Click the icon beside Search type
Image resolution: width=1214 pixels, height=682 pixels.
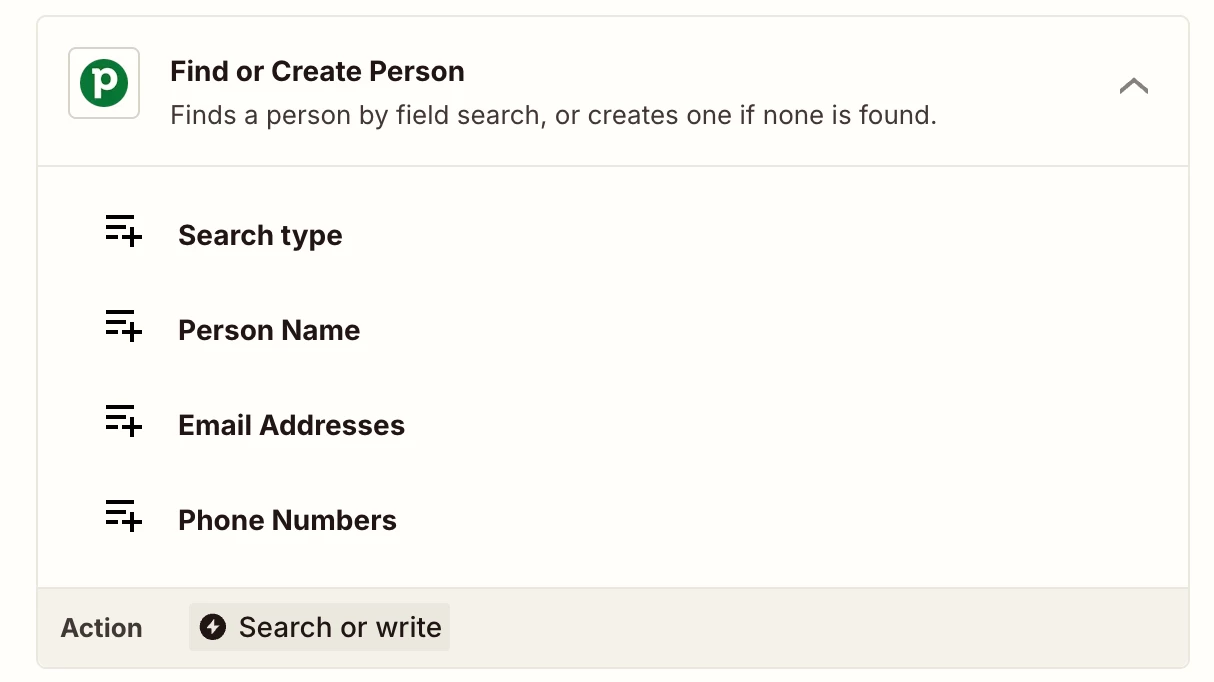tap(124, 231)
